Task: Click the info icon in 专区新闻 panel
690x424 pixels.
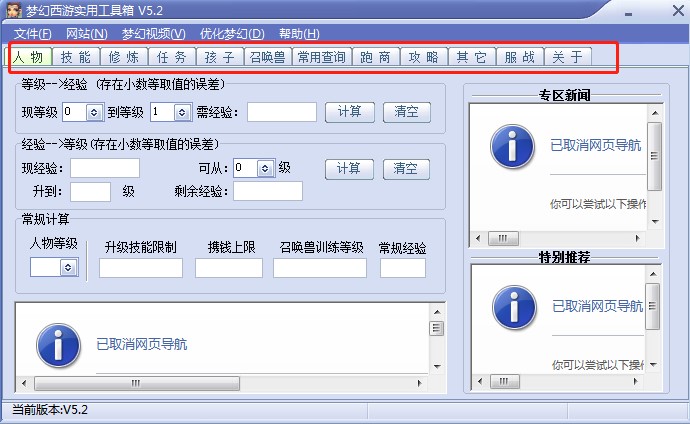Action: (x=512, y=146)
